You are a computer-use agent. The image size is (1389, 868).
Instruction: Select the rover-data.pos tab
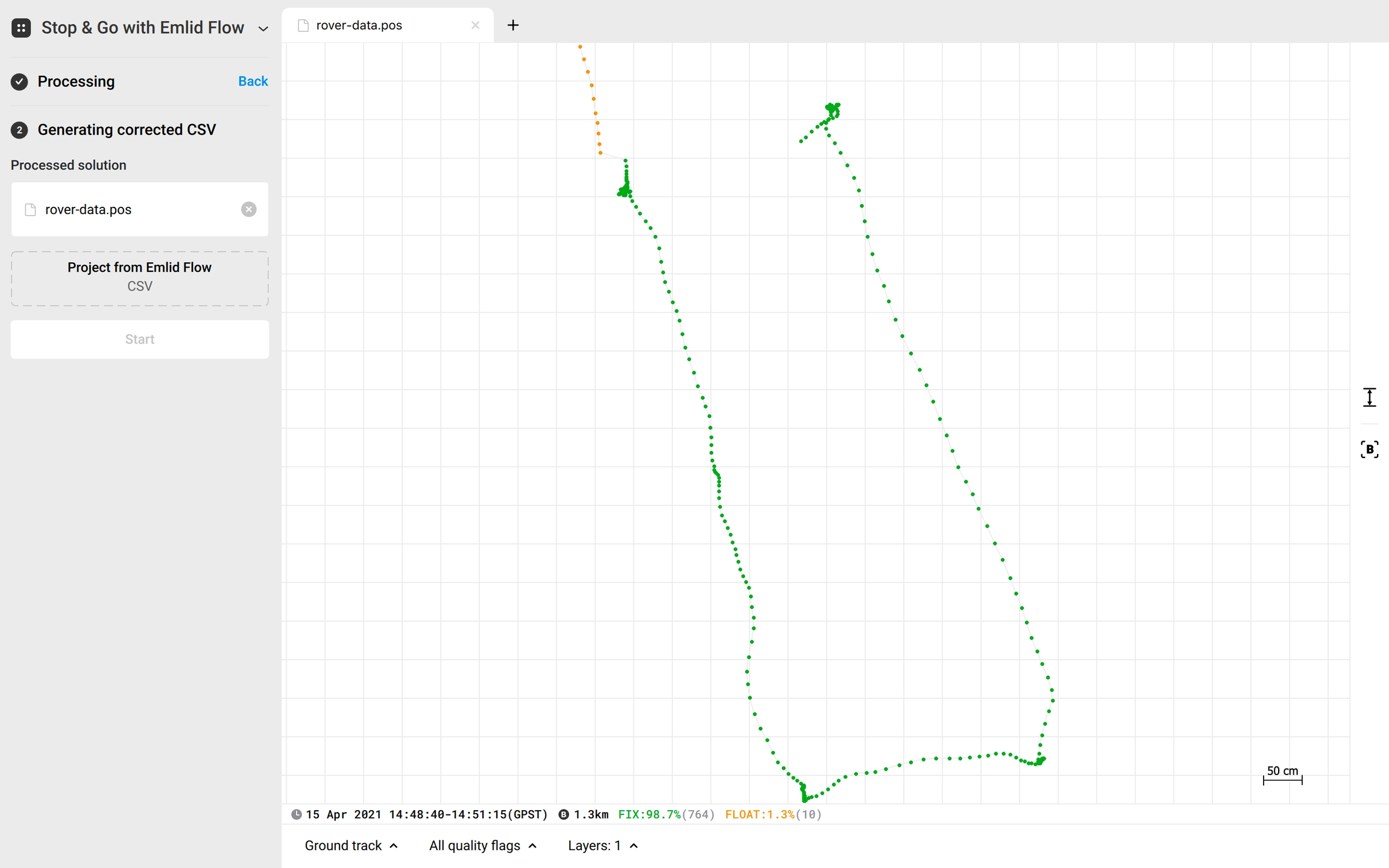pos(359,25)
